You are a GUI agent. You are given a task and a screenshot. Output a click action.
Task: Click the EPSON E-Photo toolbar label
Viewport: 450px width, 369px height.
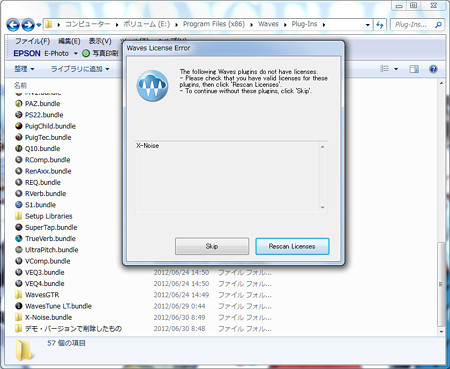pyautogui.click(x=41, y=53)
